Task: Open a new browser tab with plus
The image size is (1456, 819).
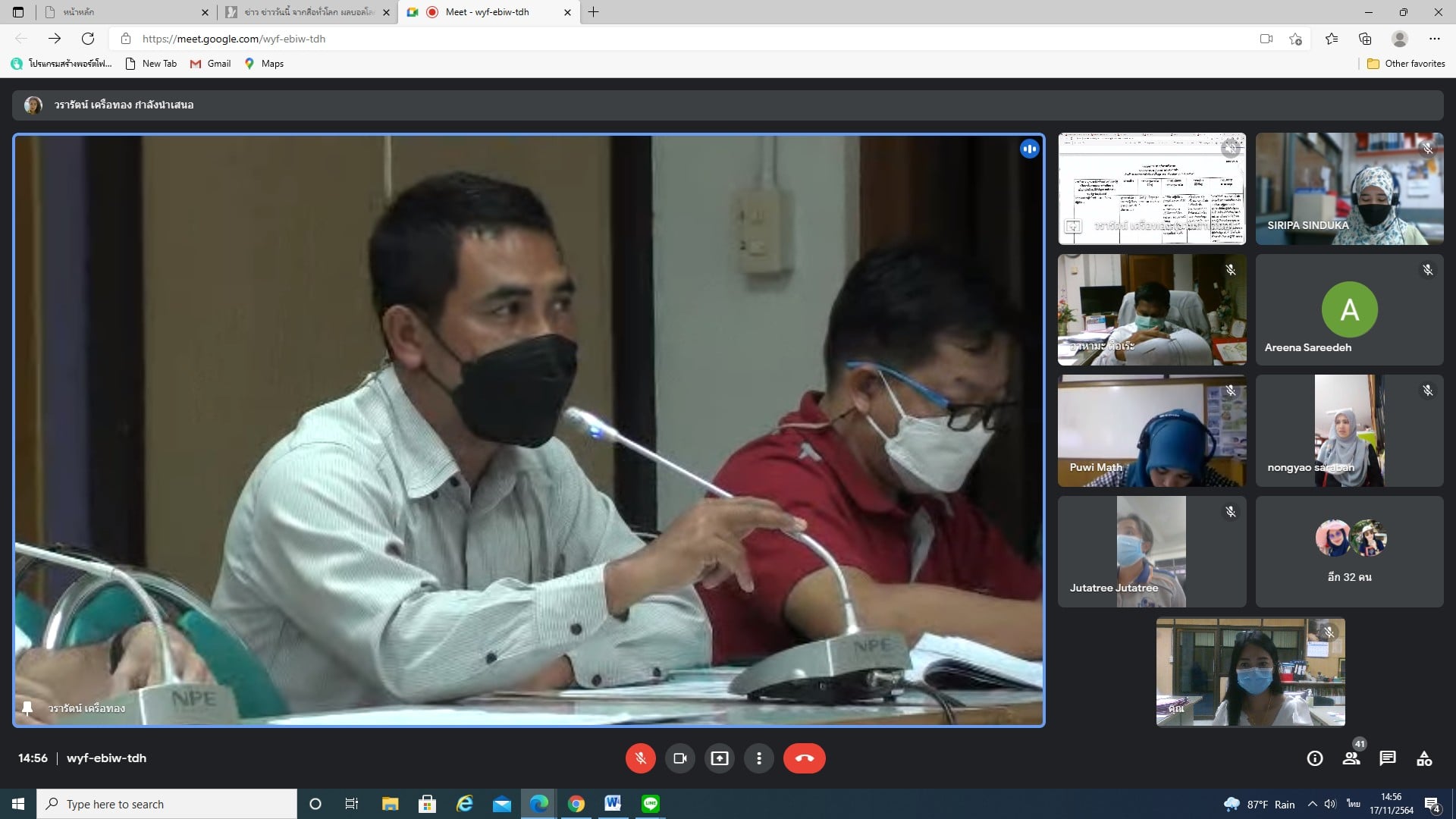Action: click(594, 12)
